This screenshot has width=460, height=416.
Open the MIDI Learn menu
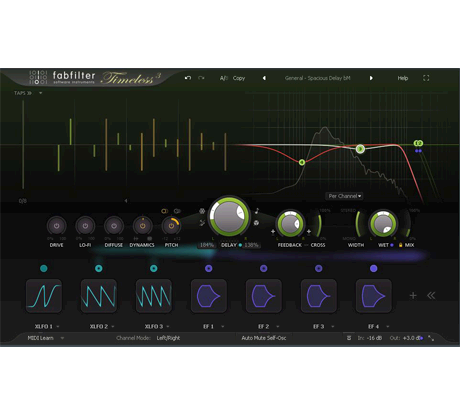[x=45, y=338]
